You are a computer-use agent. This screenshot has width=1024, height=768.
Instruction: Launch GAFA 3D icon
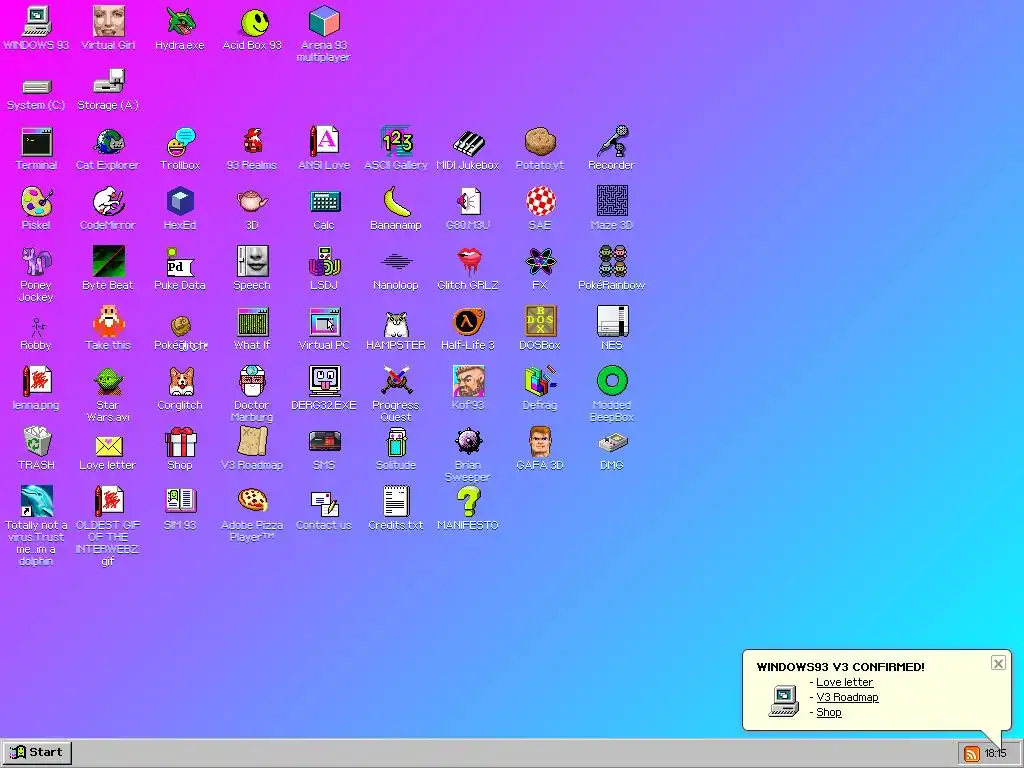[x=540, y=441]
